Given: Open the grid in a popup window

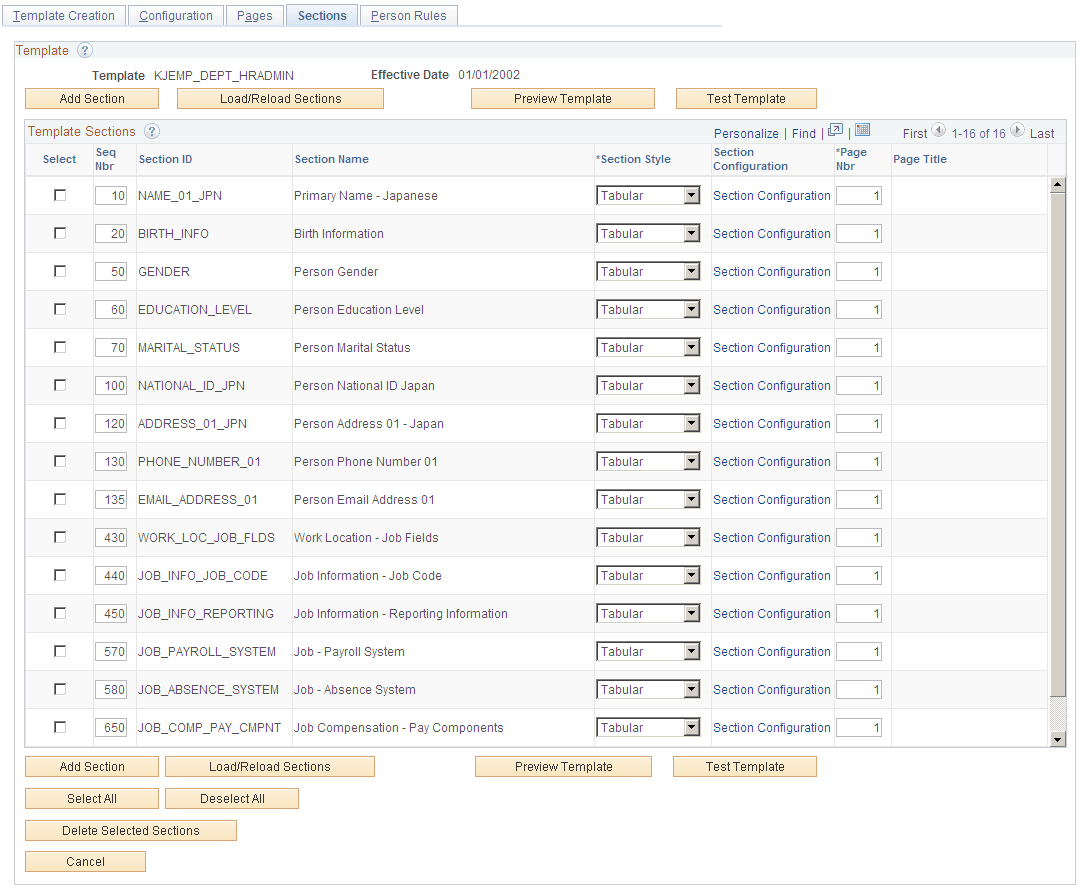Looking at the screenshot, I should tap(836, 131).
